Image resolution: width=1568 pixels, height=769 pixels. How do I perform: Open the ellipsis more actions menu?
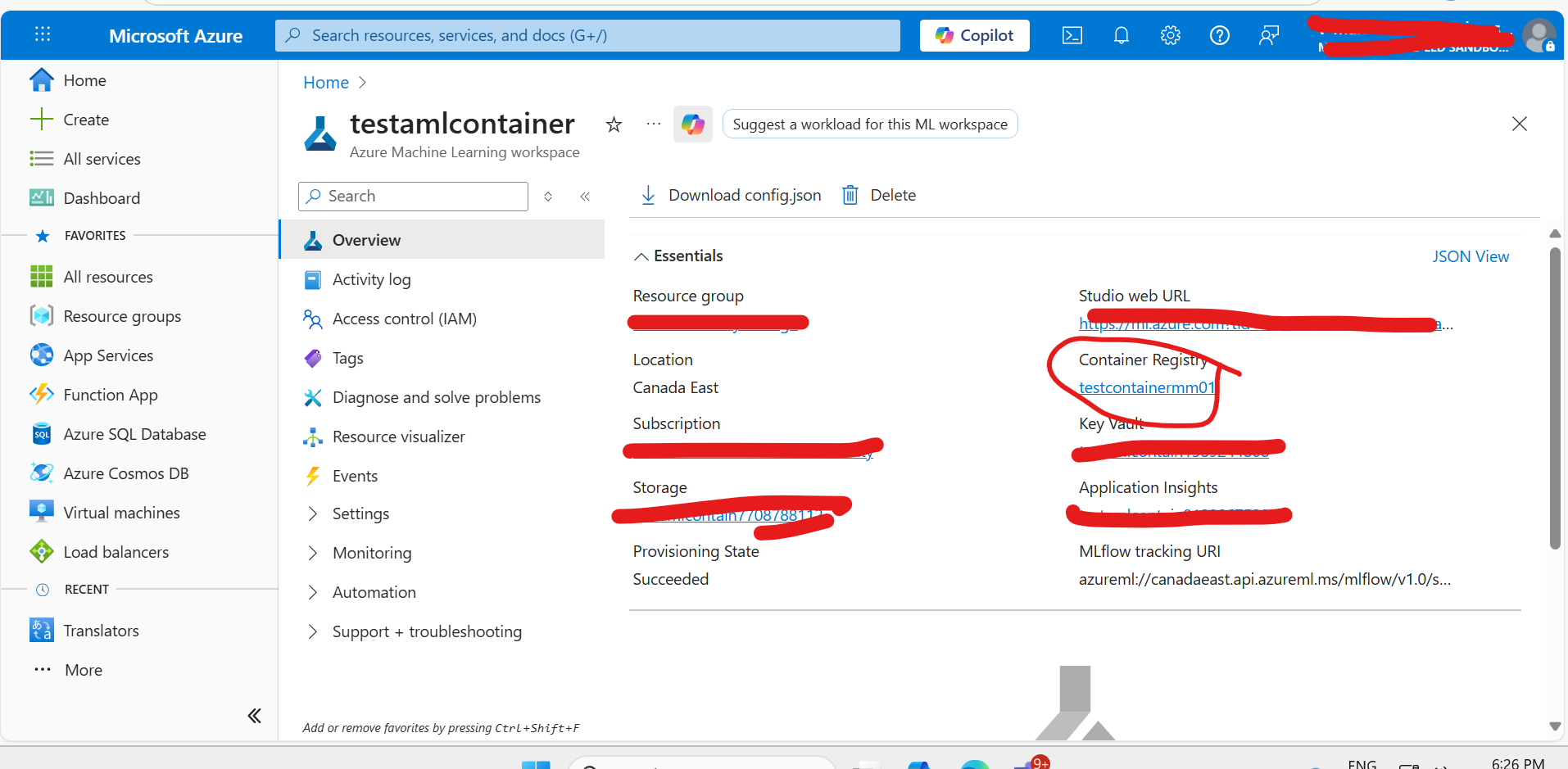(x=653, y=124)
